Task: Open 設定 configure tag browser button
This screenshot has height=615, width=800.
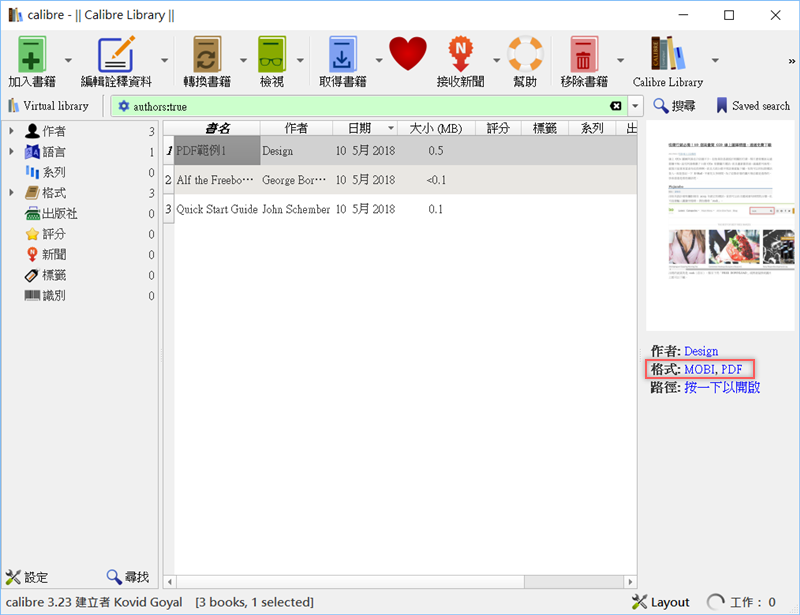Action: (27, 577)
